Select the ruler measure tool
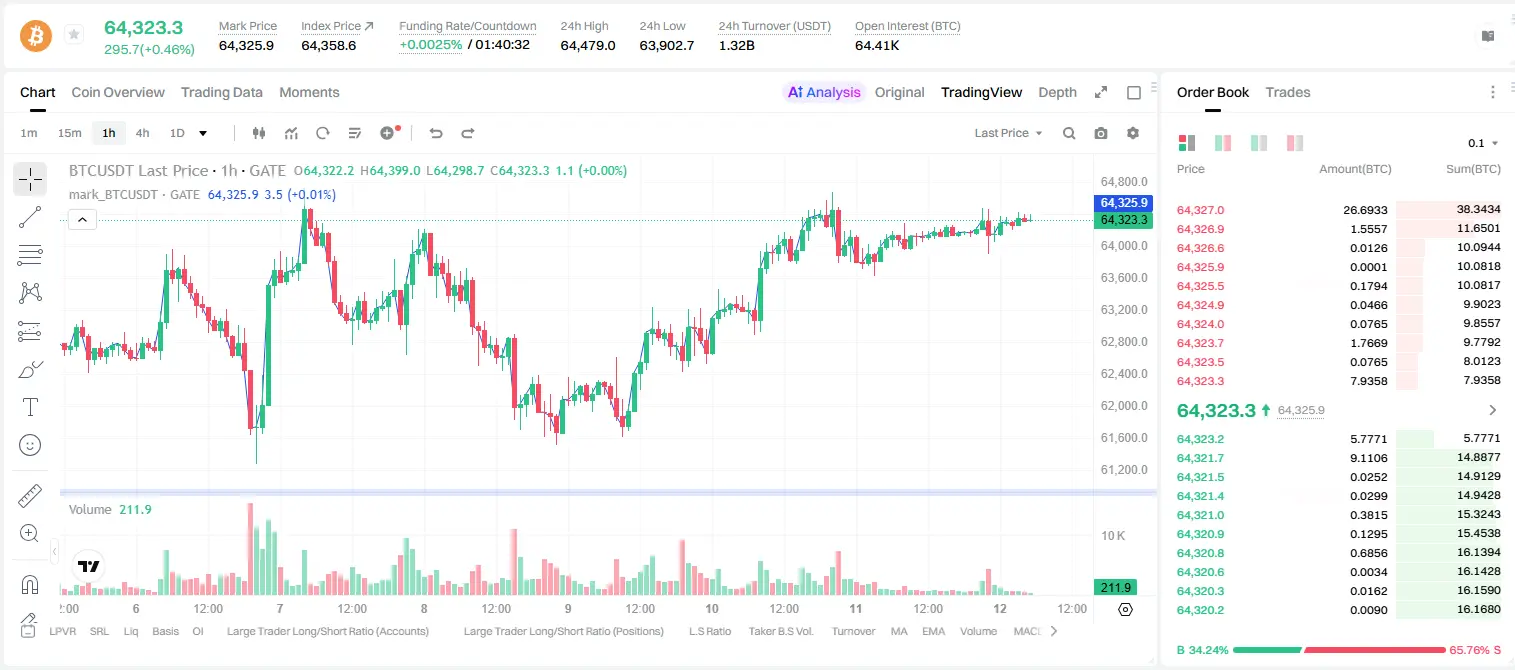This screenshot has width=1515, height=670. [x=30, y=496]
